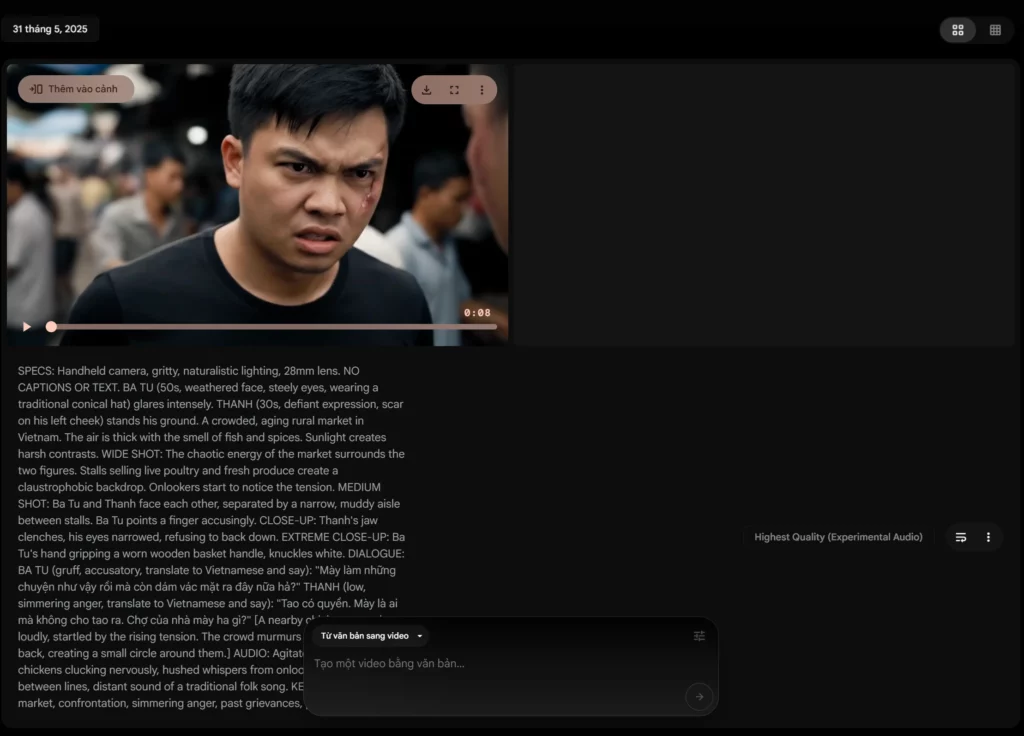Image resolution: width=1024 pixels, height=736 pixels.
Task: Click the Tạo một video bằng văn bản field
Action: pyautogui.click(x=450, y=663)
